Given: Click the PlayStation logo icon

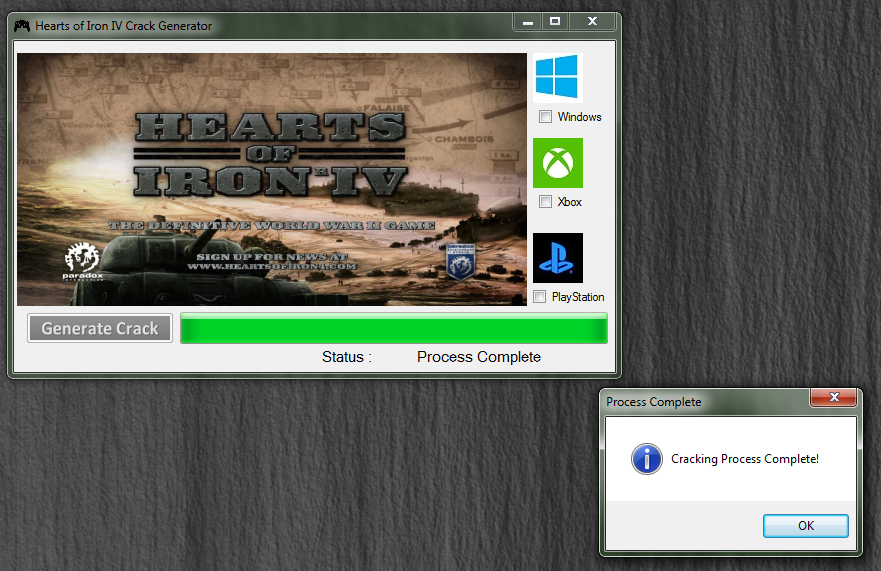Looking at the screenshot, I should pos(557,258).
